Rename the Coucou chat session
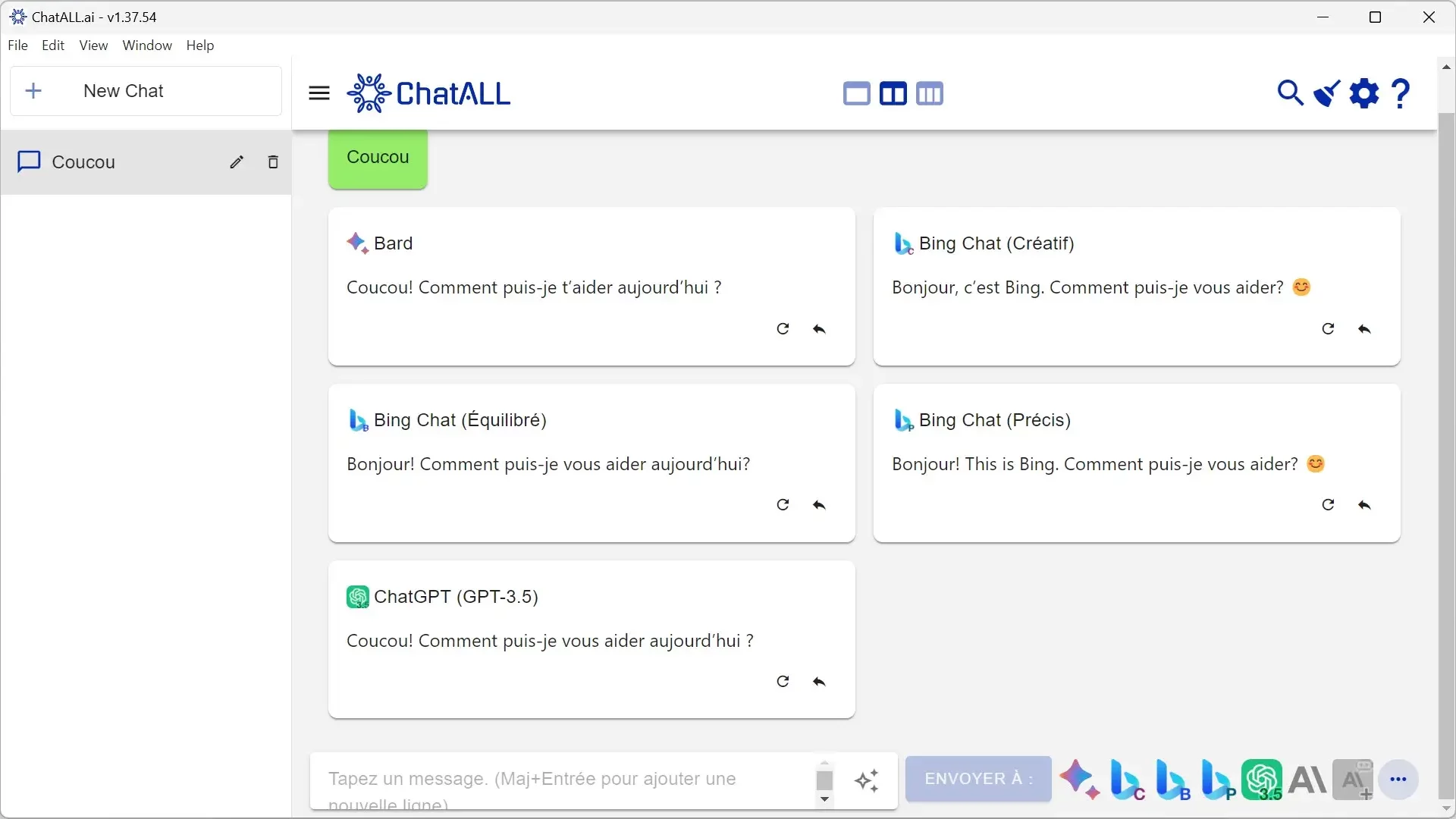This screenshot has width=1456, height=819. click(236, 162)
